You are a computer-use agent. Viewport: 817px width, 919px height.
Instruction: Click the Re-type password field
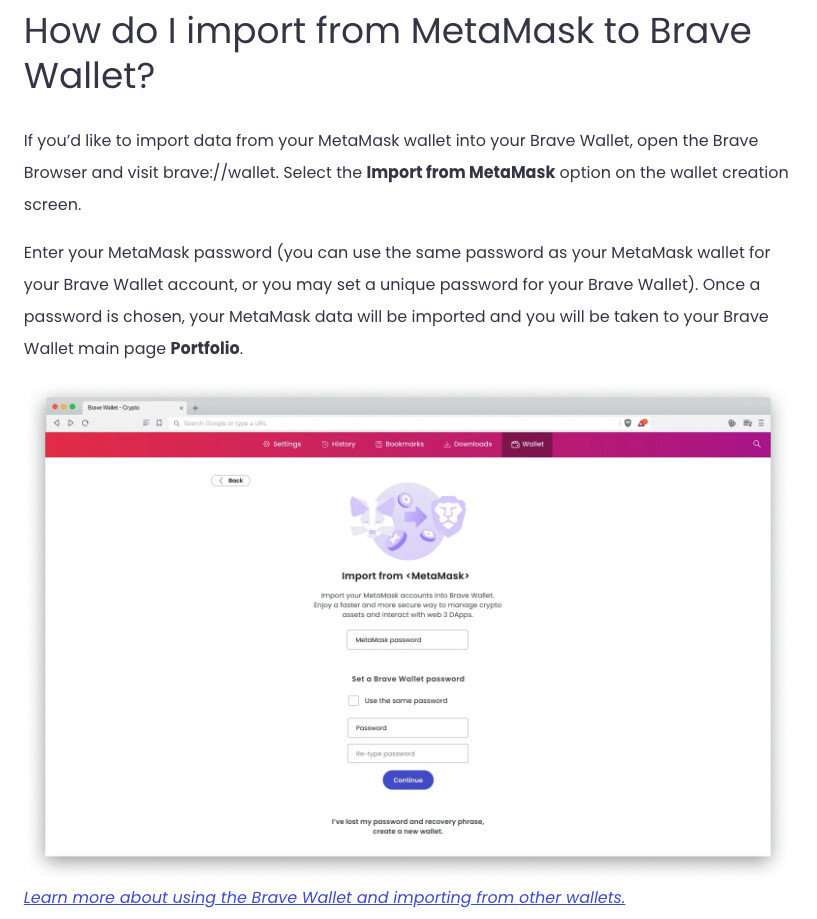coord(408,754)
